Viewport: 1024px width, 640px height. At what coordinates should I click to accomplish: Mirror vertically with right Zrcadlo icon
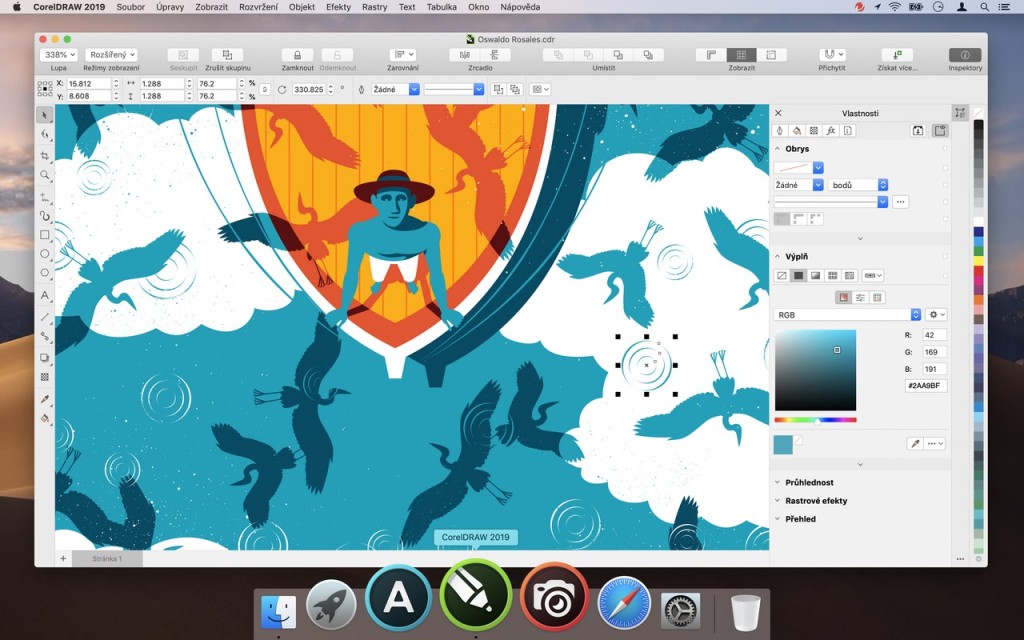click(x=494, y=55)
